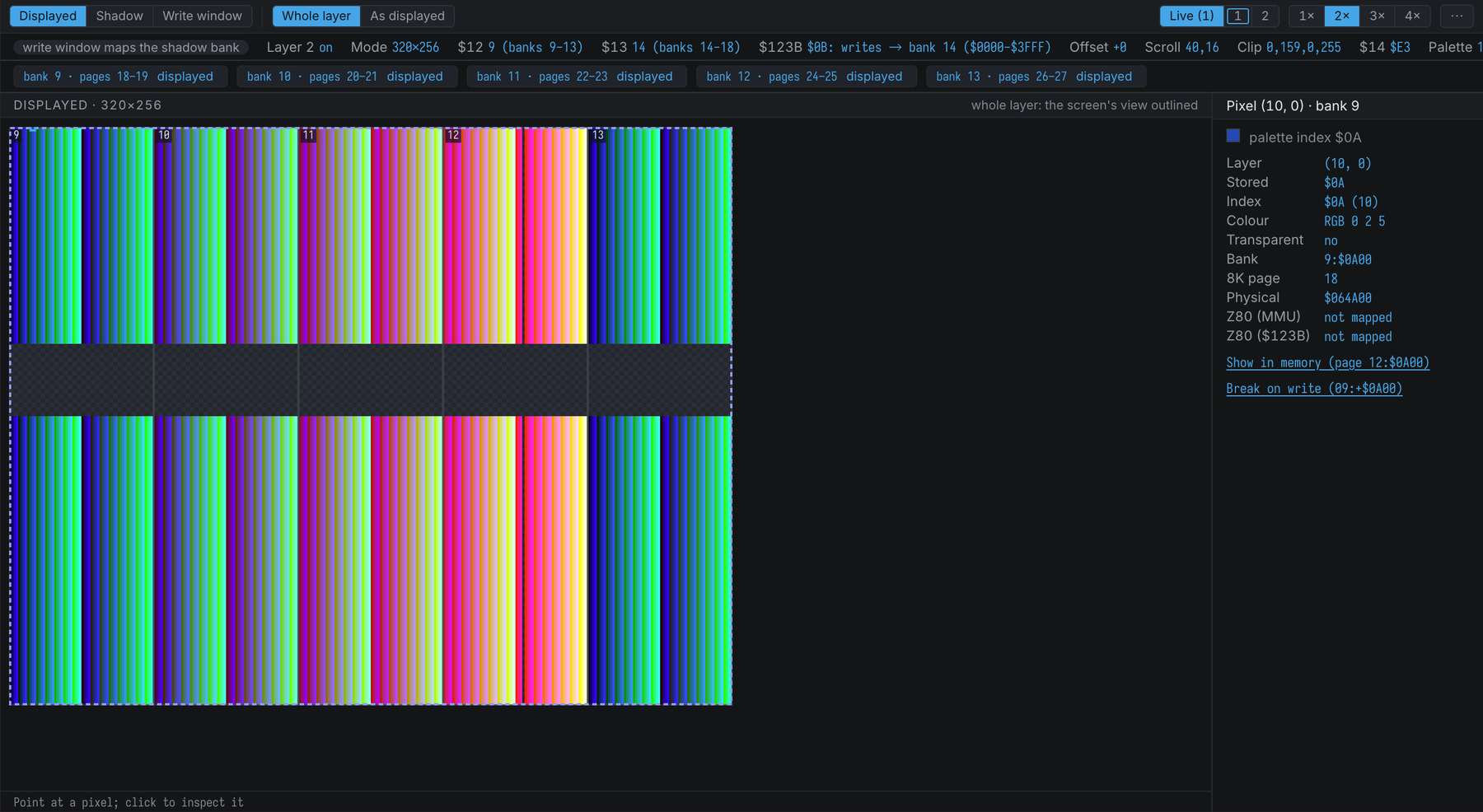Select the Whole layer view mode
The width and height of the screenshot is (1483, 812).
pos(316,16)
